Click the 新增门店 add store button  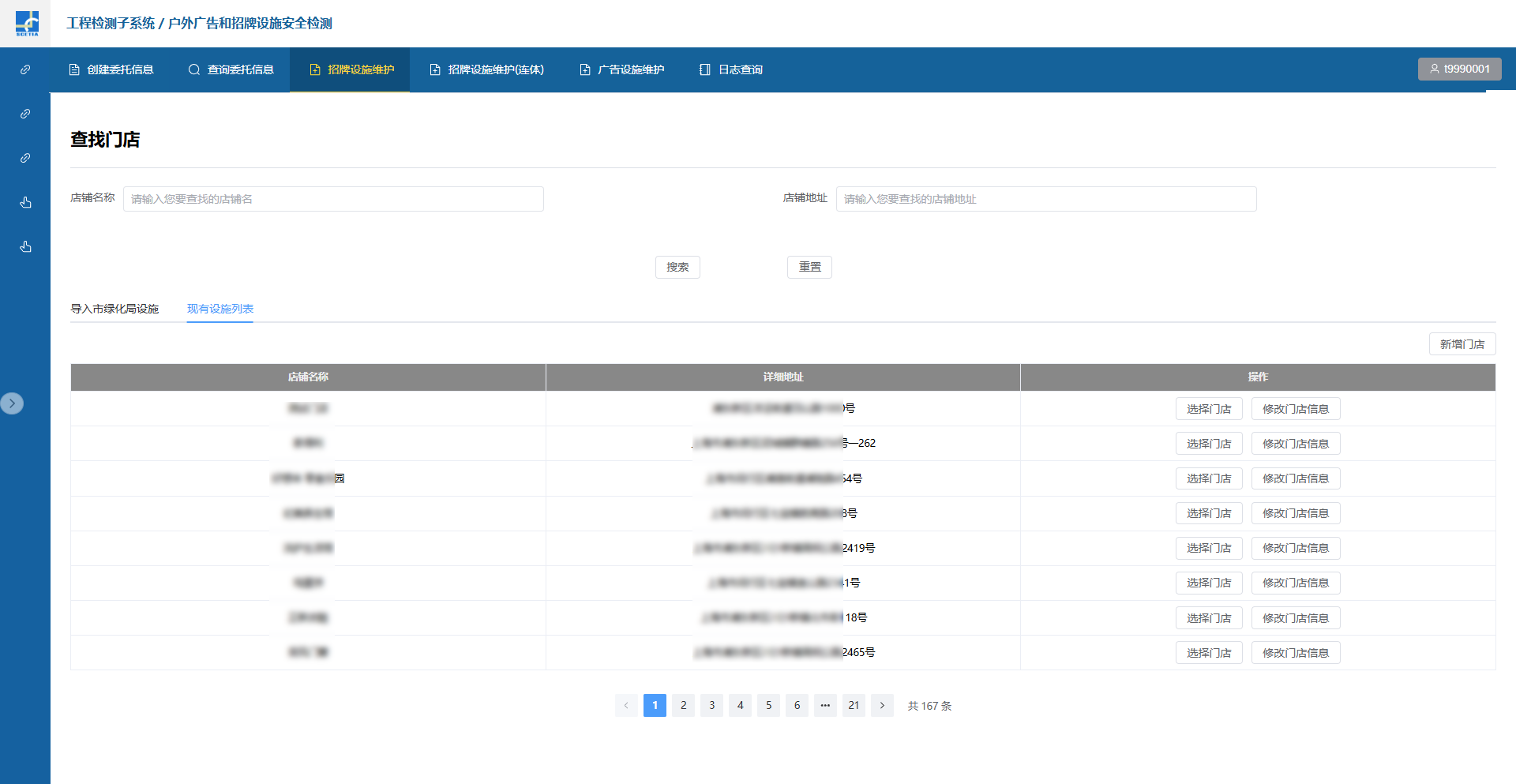tap(1462, 344)
